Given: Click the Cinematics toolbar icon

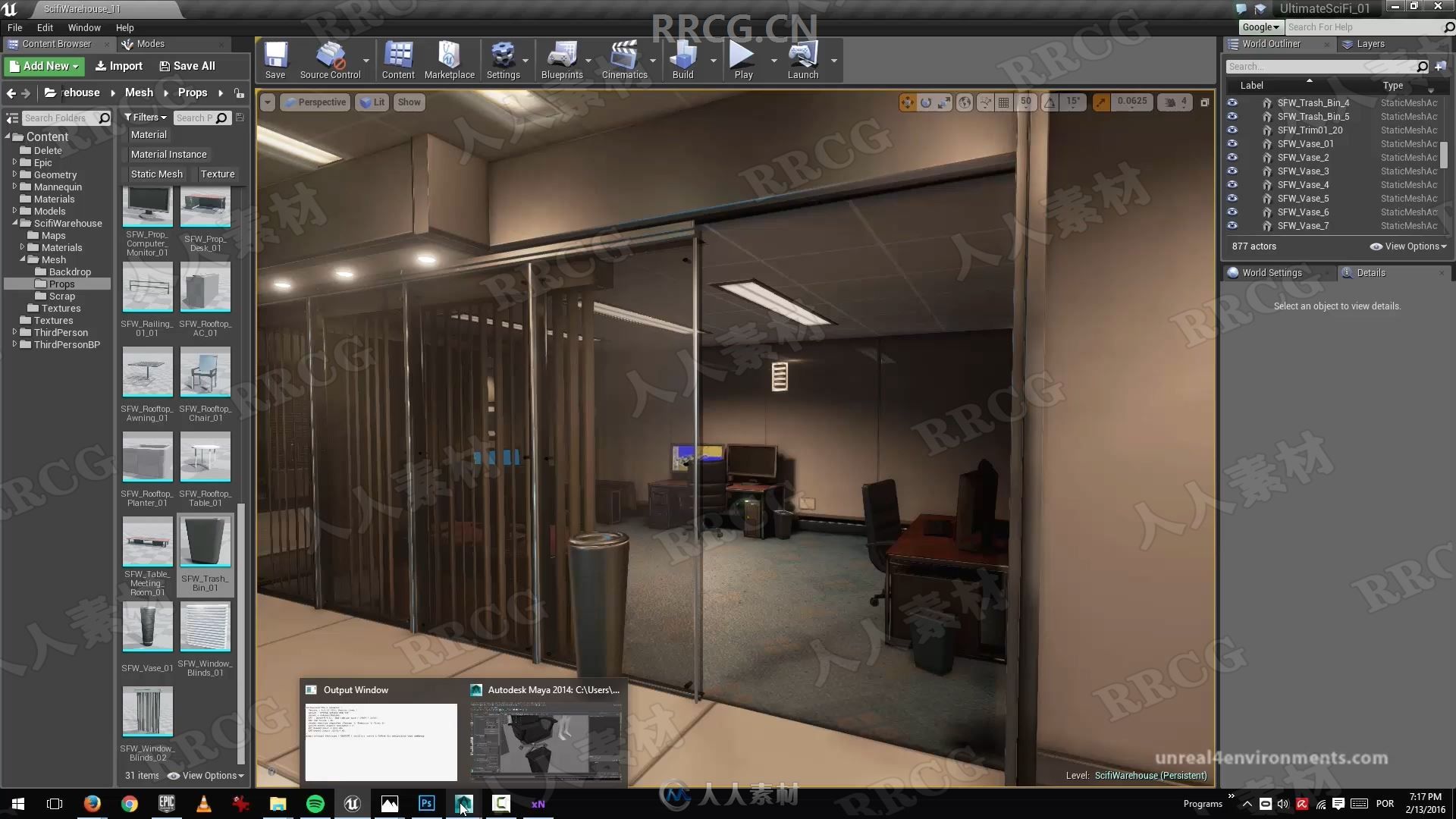Looking at the screenshot, I should click(624, 62).
